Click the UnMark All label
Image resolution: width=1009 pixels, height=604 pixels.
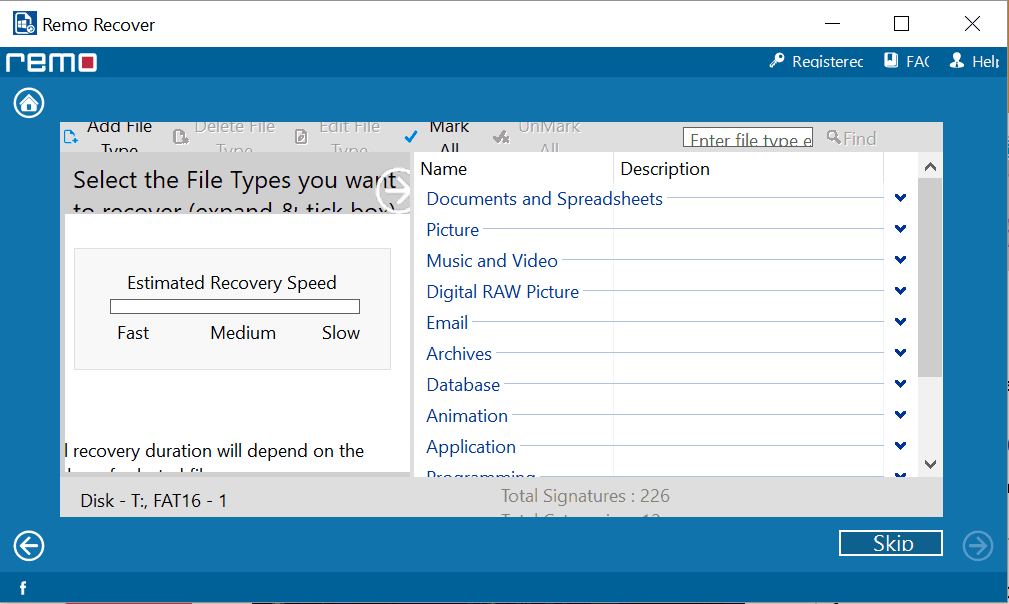click(x=549, y=137)
